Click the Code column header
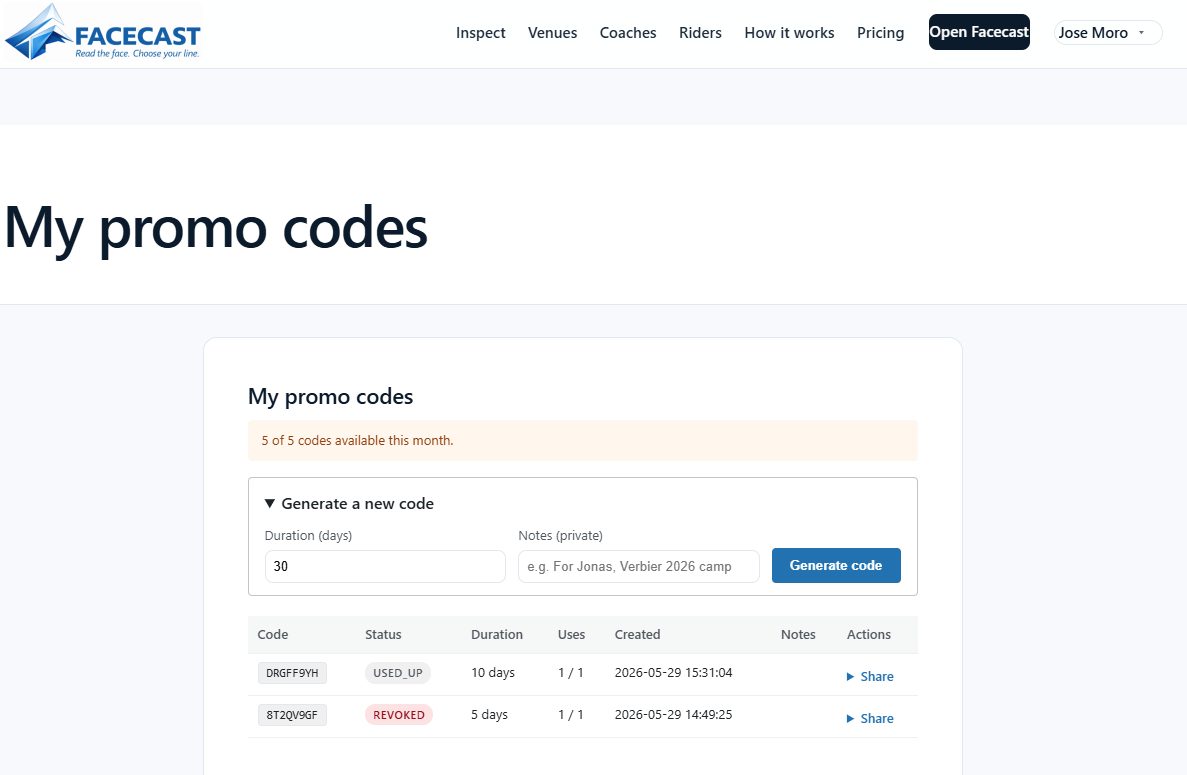This screenshot has height=775, width=1187. pos(273,634)
